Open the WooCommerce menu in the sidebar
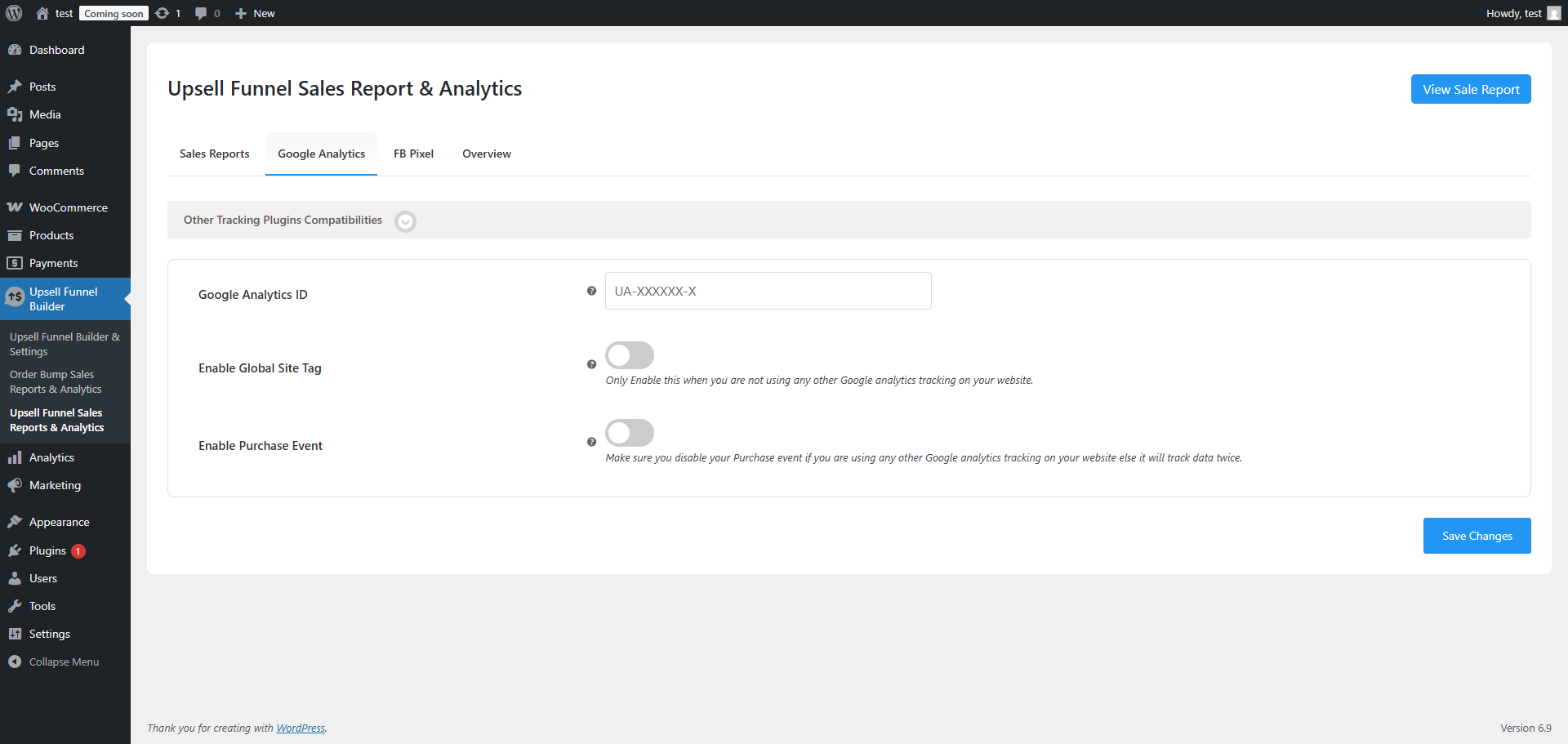This screenshot has height=744, width=1568. [65, 207]
